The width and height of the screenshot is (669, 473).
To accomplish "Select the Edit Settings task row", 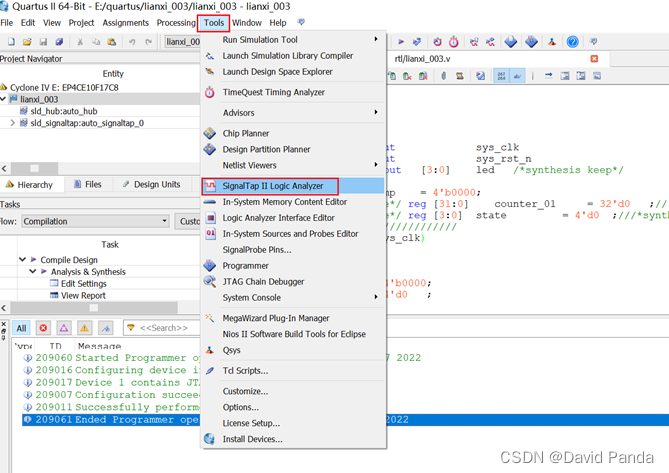I will pyautogui.click(x=100, y=284).
